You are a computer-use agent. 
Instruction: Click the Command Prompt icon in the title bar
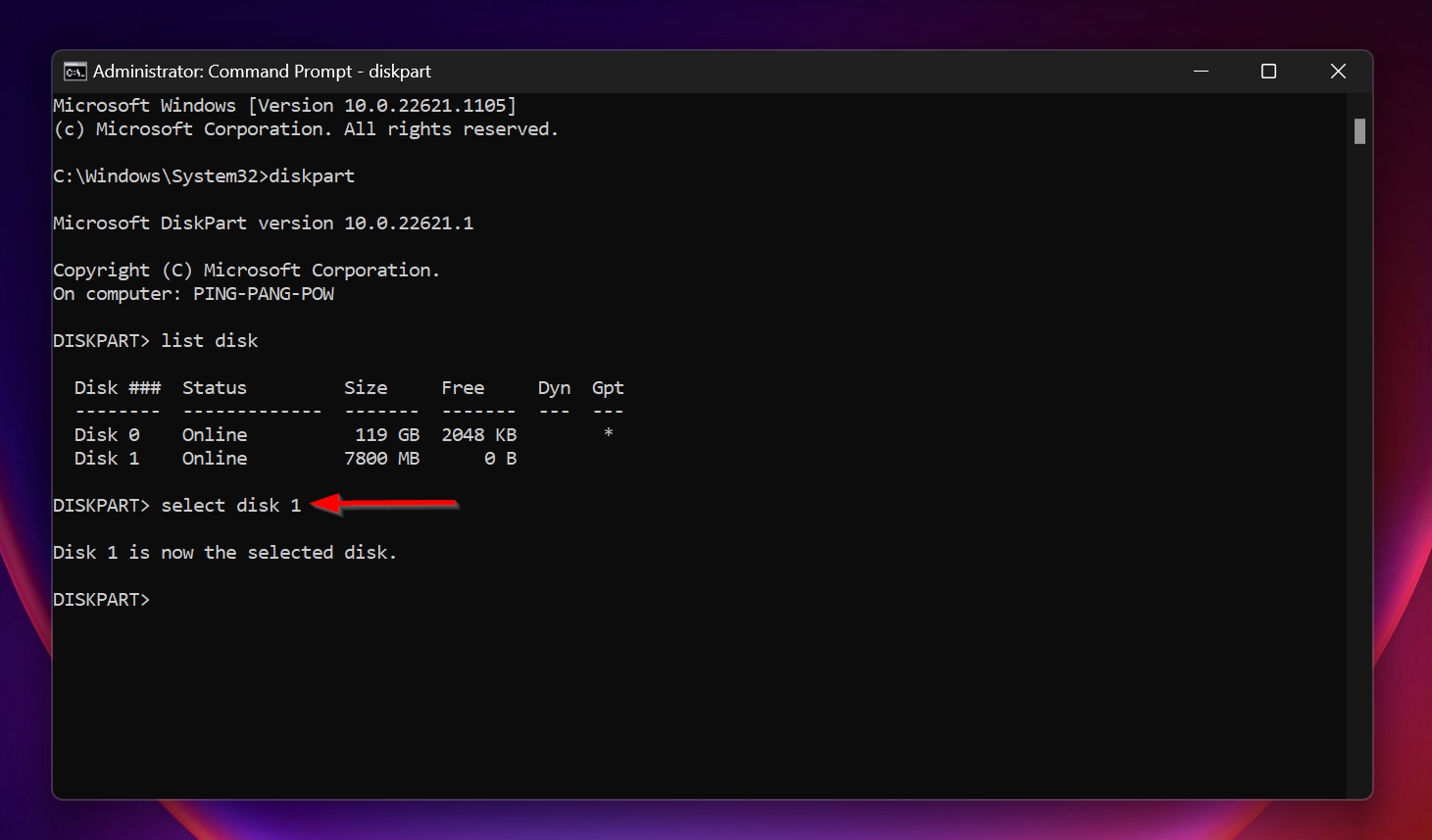(74, 72)
